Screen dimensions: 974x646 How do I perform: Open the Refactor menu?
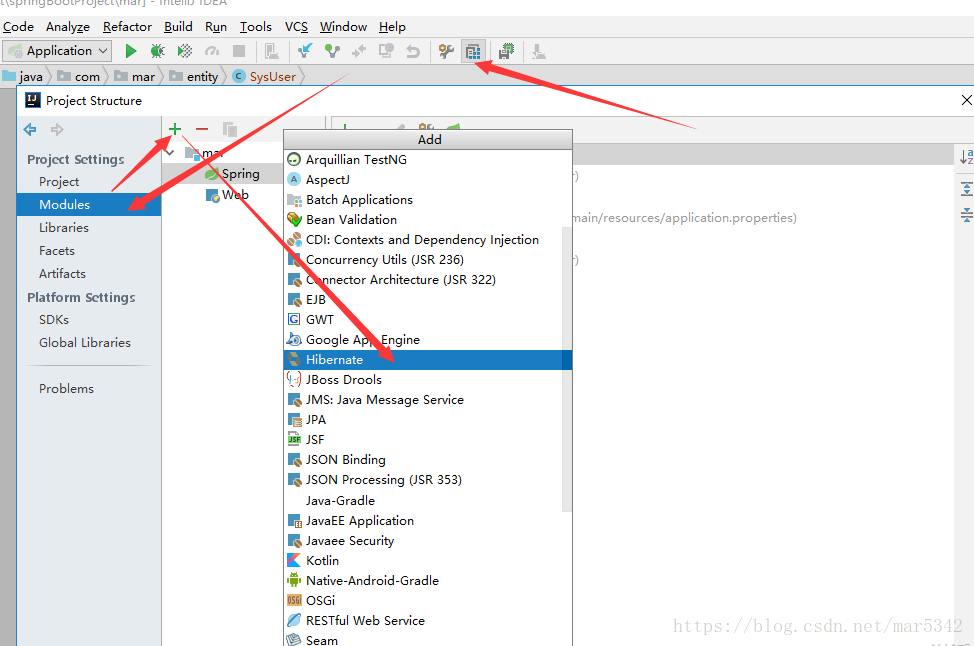click(127, 27)
